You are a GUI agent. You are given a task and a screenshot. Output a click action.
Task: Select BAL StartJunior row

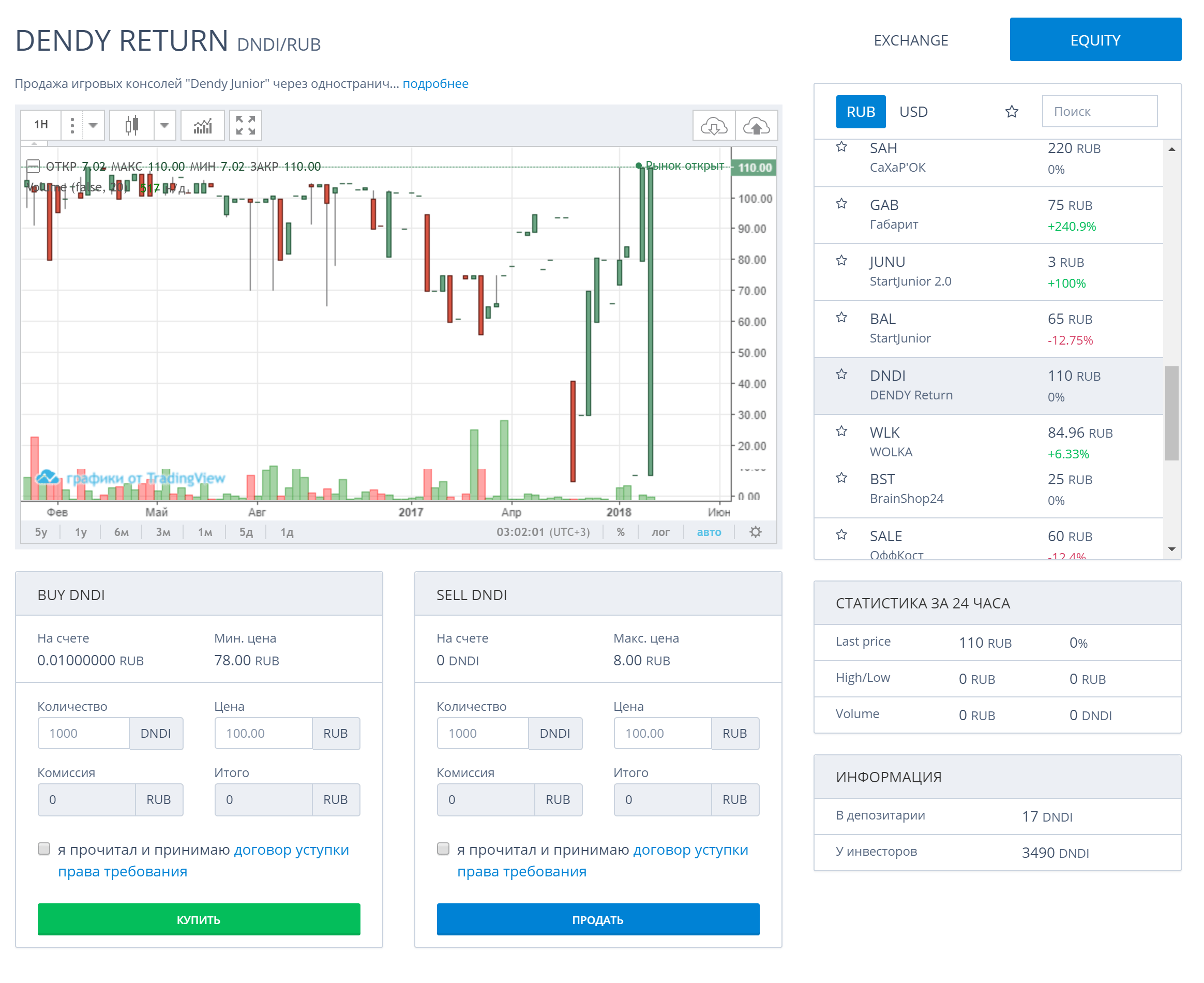click(x=989, y=330)
